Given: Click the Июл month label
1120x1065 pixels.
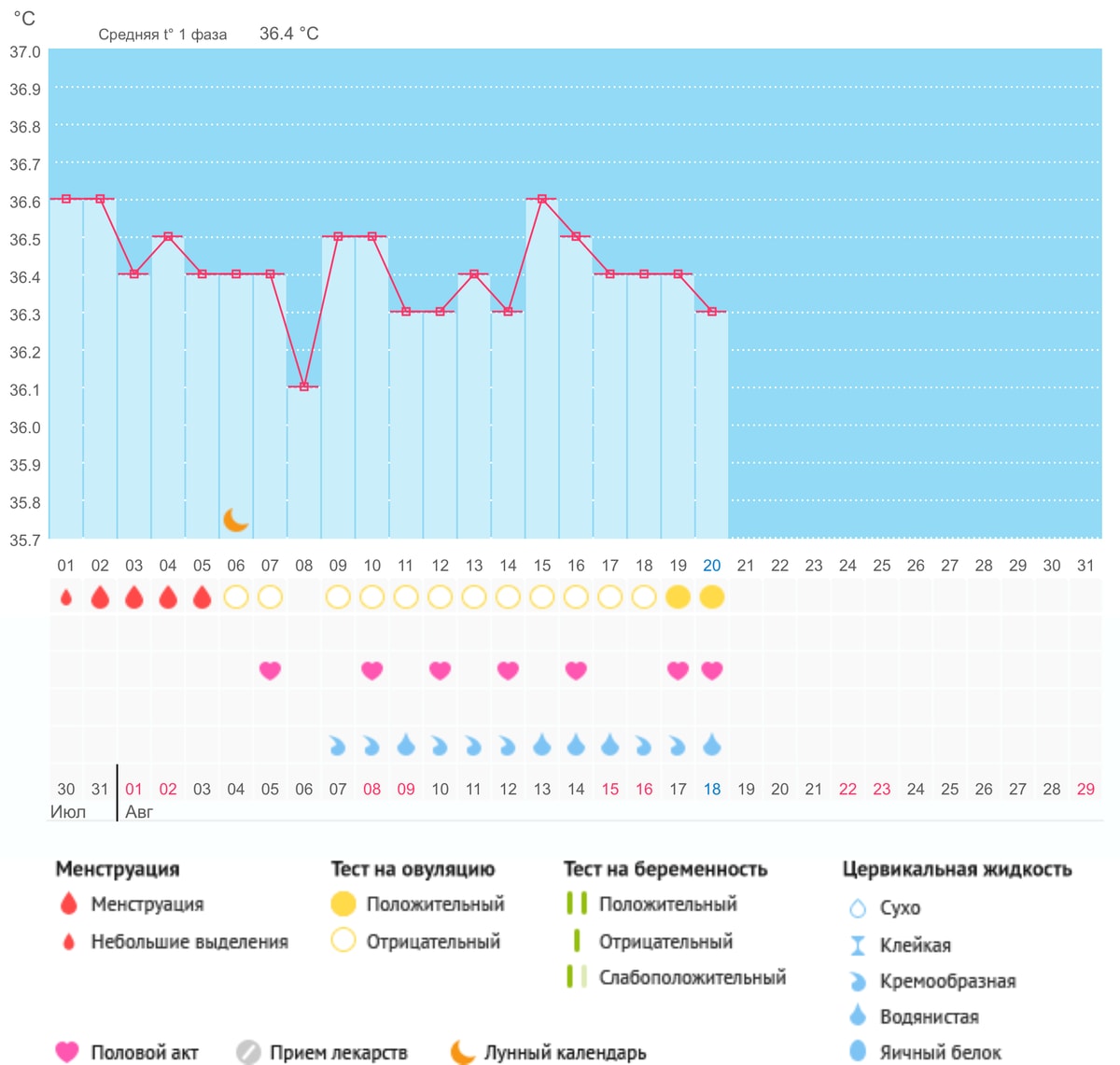Looking at the screenshot, I should pyautogui.click(x=68, y=812).
